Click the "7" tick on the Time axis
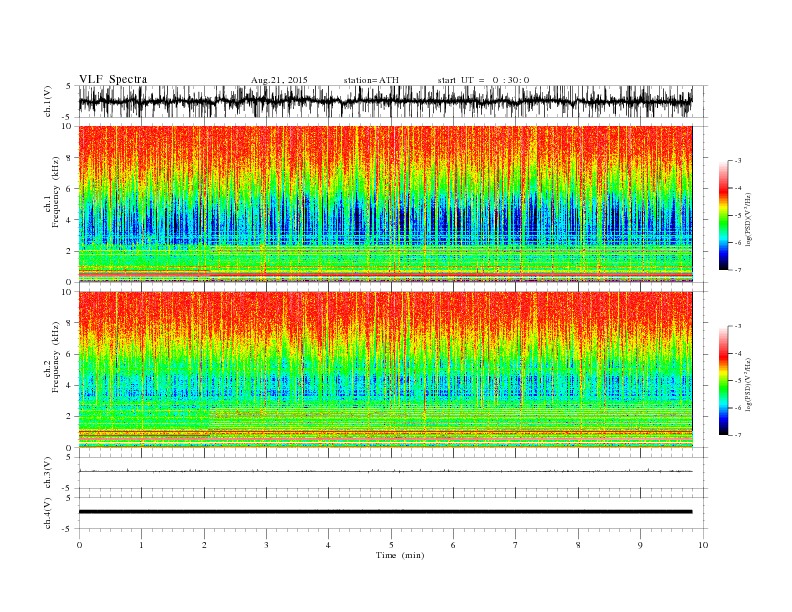This screenshot has height=612, width=792. pos(516,545)
